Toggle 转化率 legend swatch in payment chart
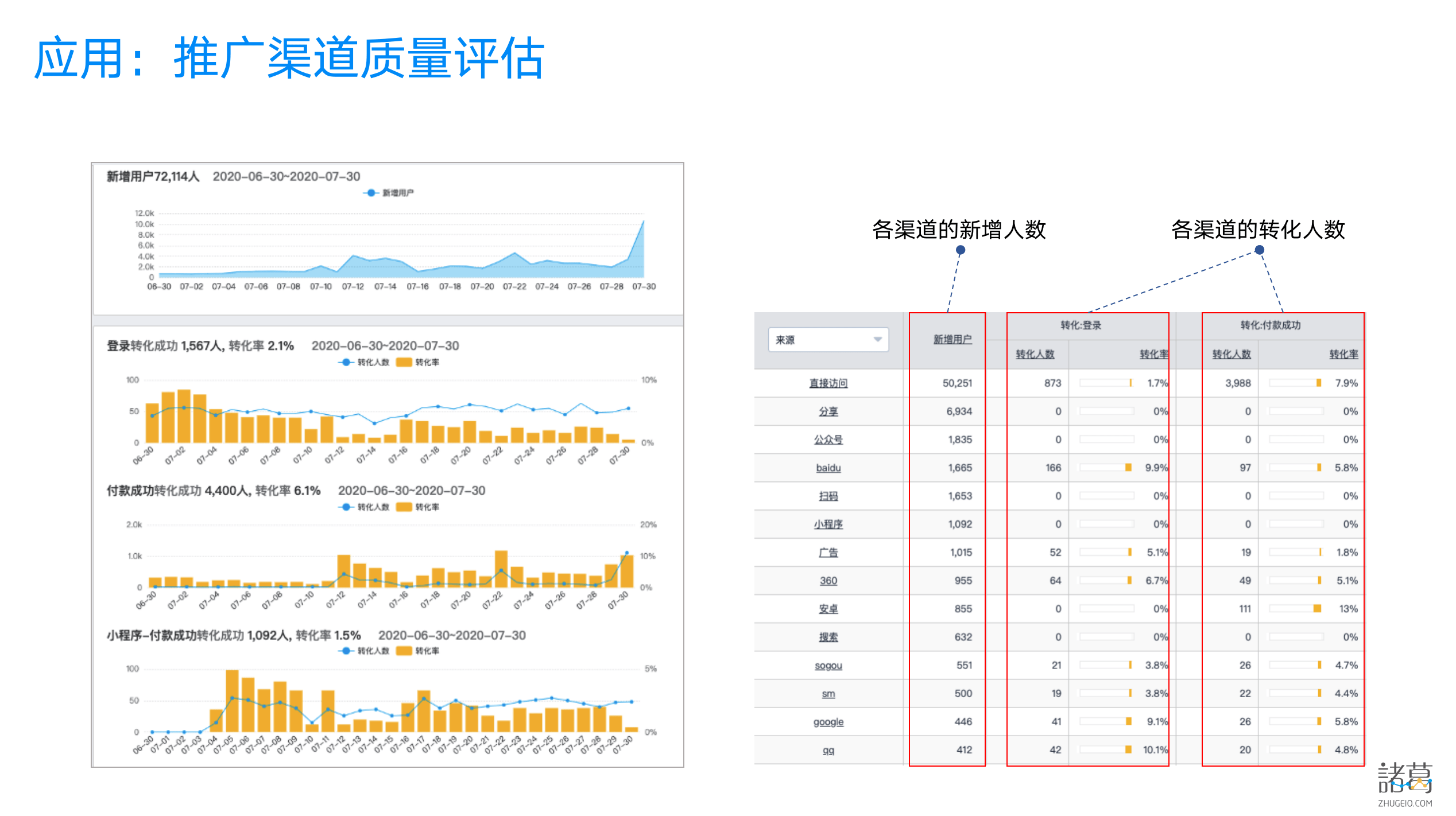Screen dimensions: 1456x816 pyautogui.click(x=404, y=507)
